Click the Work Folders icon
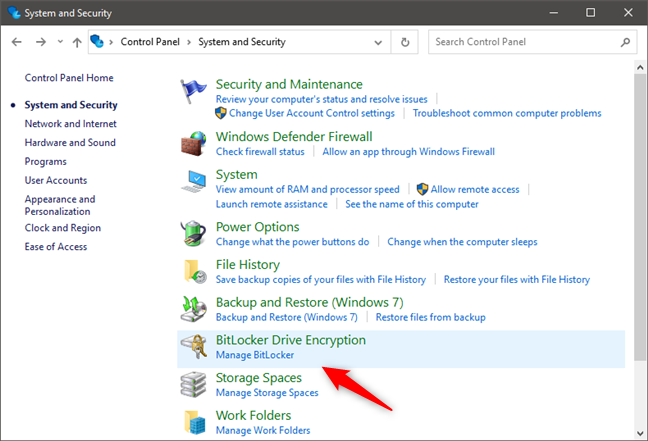Screen dimensions: 648x441 195,422
